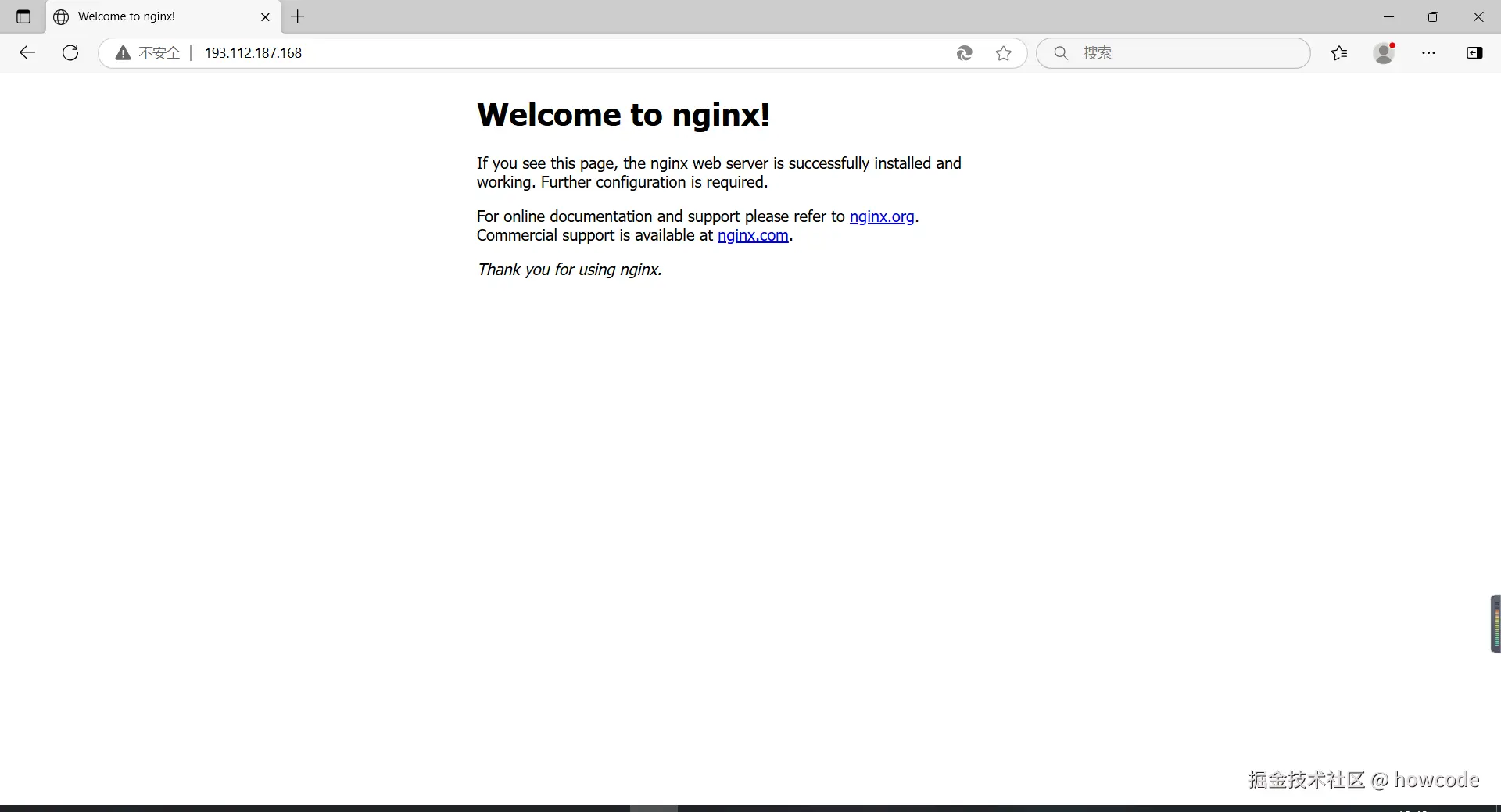The width and height of the screenshot is (1501, 812).
Task: Minimize the browser window
Action: click(1388, 16)
